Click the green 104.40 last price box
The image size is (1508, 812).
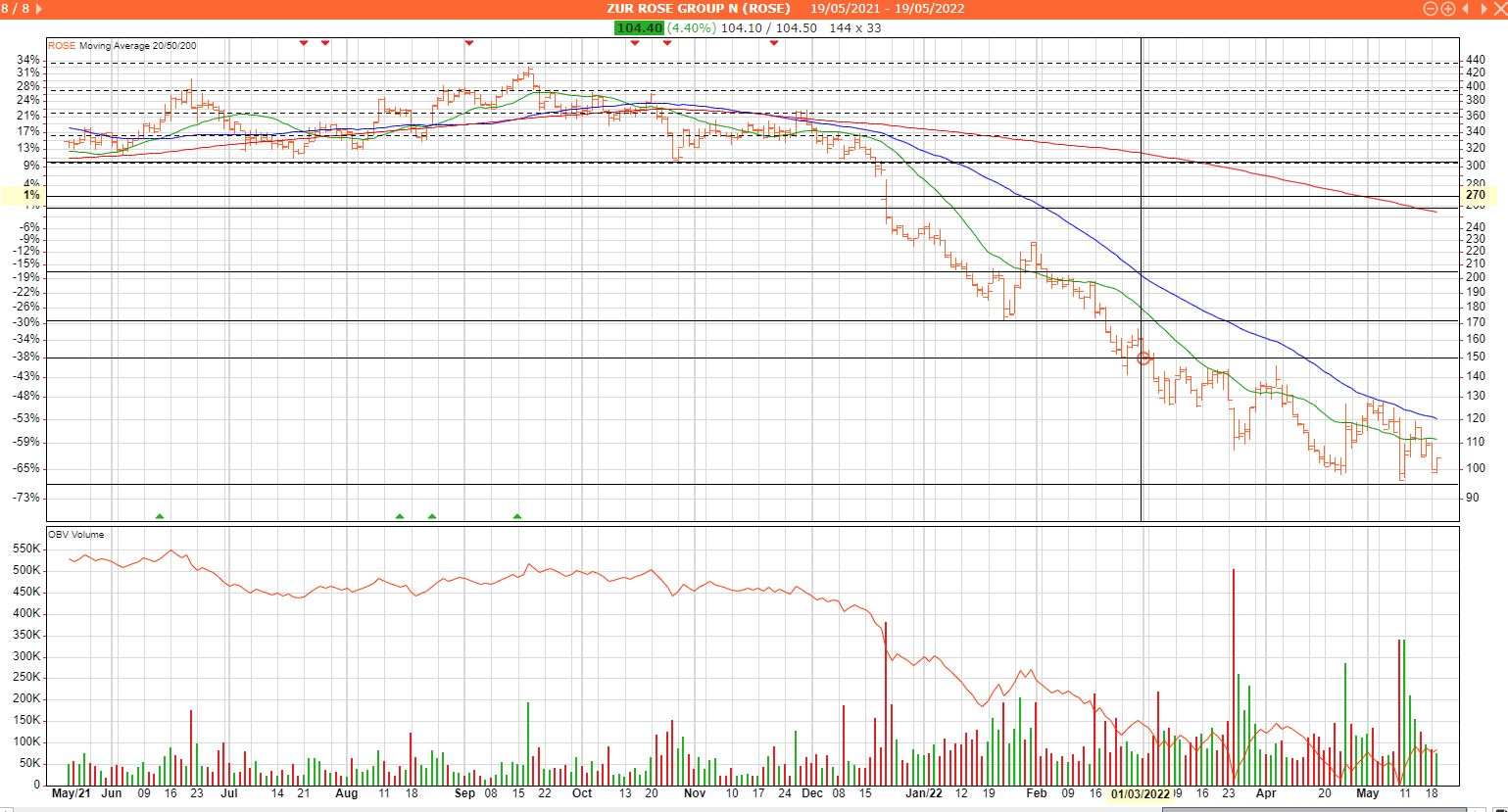click(639, 28)
